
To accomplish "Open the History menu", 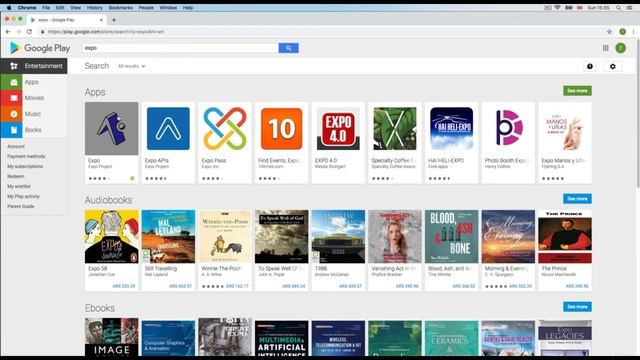I will [94, 8].
